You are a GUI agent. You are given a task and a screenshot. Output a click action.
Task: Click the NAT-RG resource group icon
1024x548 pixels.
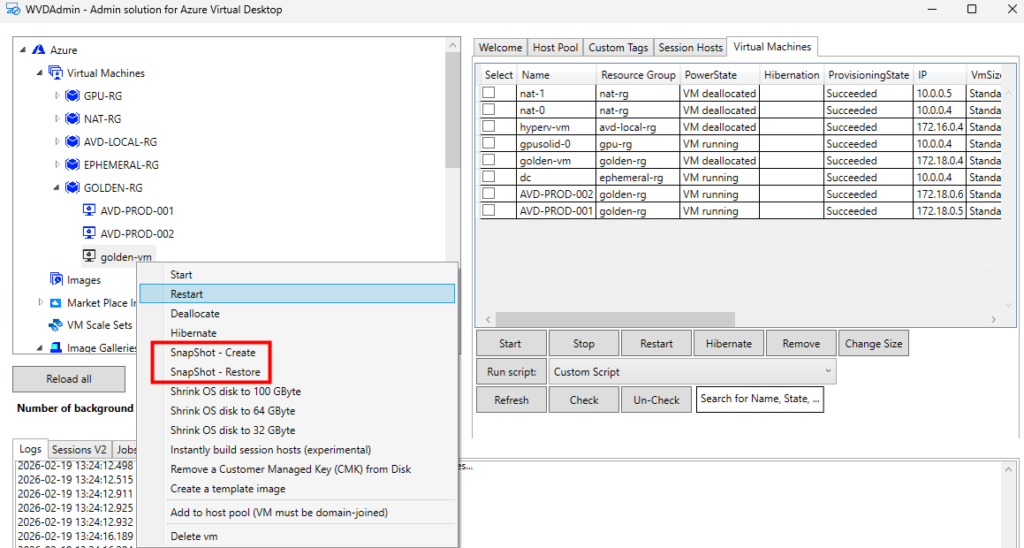72,119
